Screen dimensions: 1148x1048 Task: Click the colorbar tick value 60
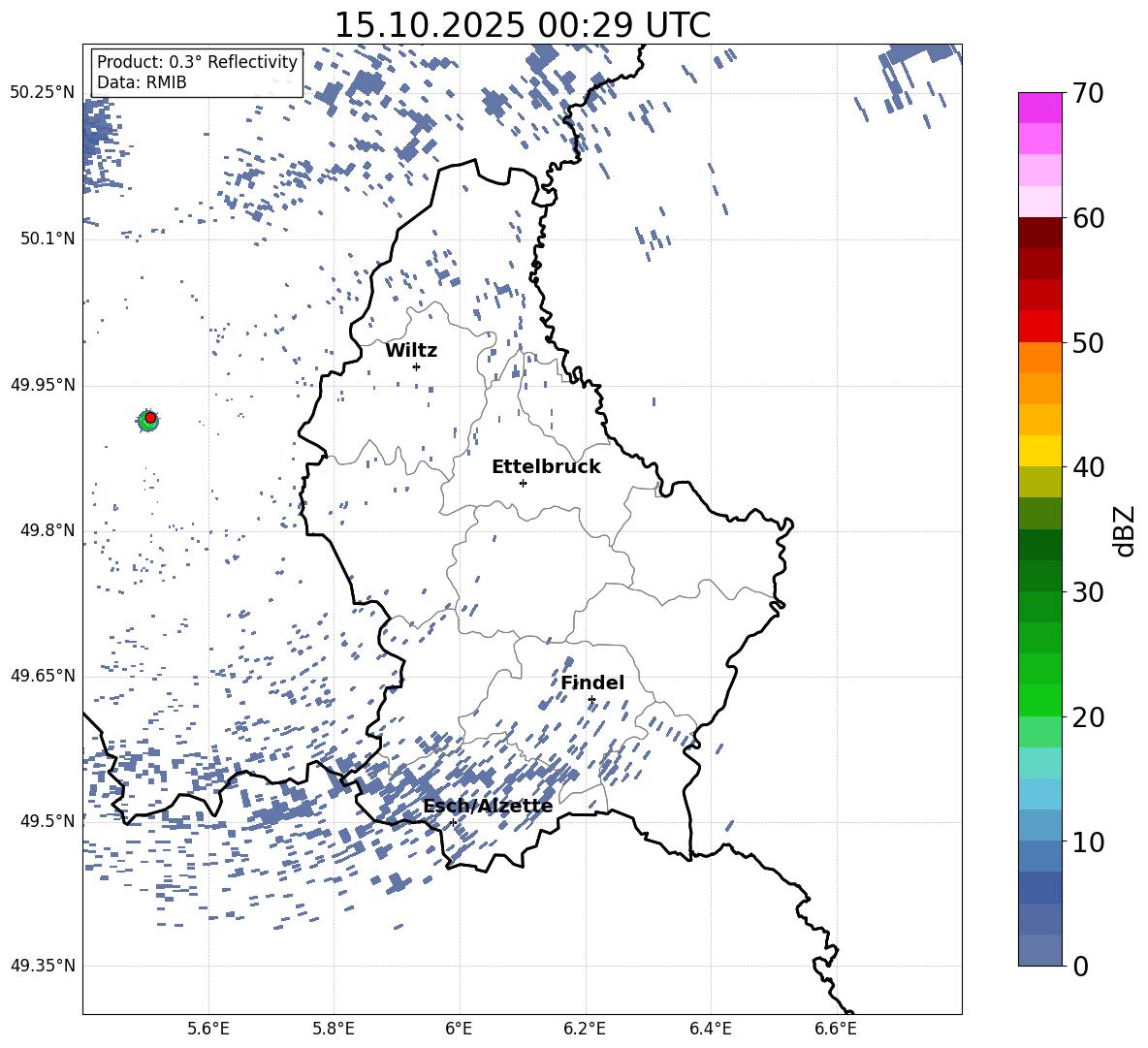1088,218
